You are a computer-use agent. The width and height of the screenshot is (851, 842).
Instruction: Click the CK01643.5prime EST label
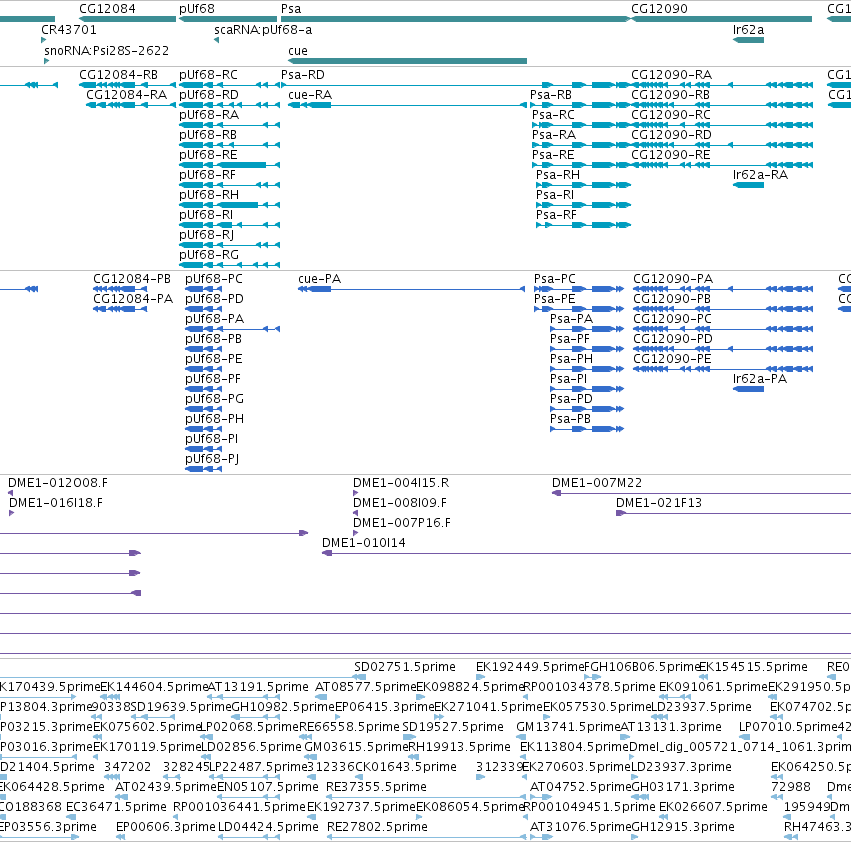(406, 767)
